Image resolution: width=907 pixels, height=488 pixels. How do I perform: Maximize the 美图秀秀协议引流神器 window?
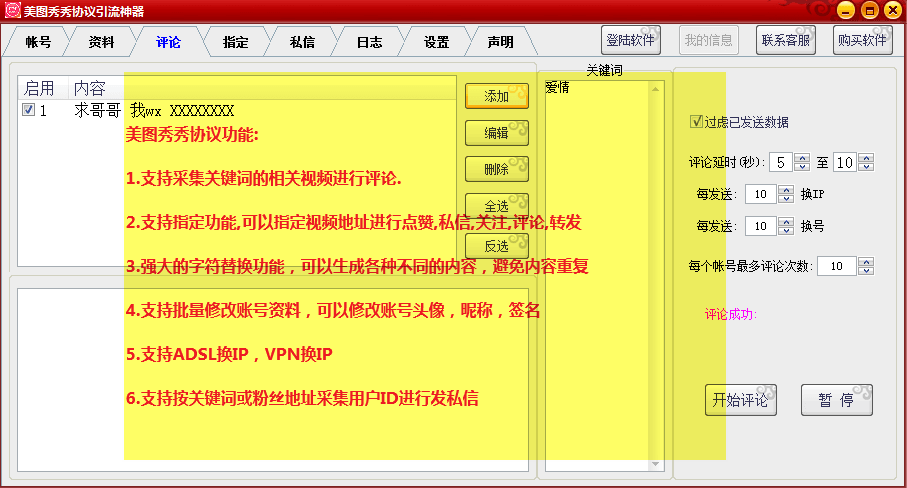pyautogui.click(x=869, y=10)
